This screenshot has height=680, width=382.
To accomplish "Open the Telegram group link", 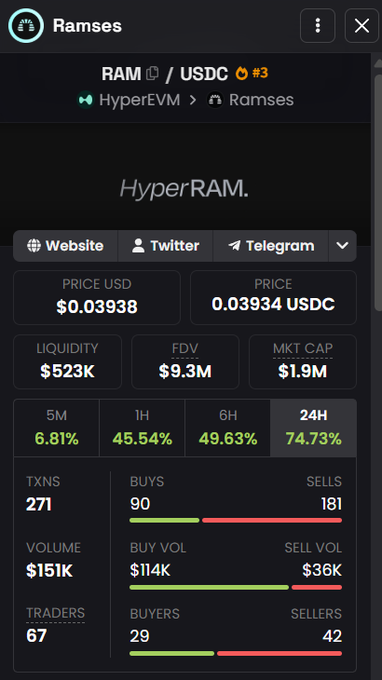I will pyautogui.click(x=271, y=246).
